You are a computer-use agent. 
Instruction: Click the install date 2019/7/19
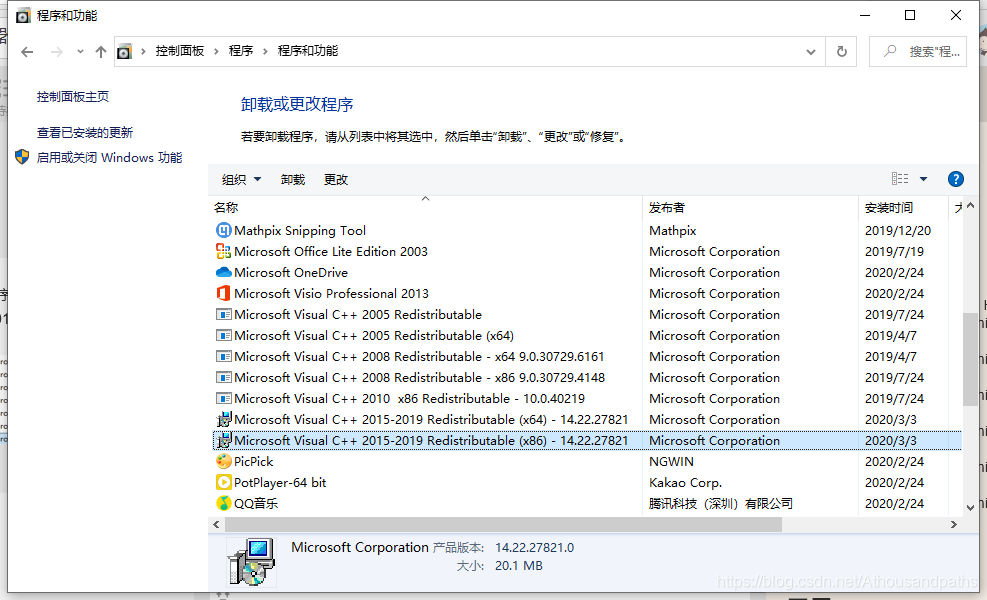(894, 251)
